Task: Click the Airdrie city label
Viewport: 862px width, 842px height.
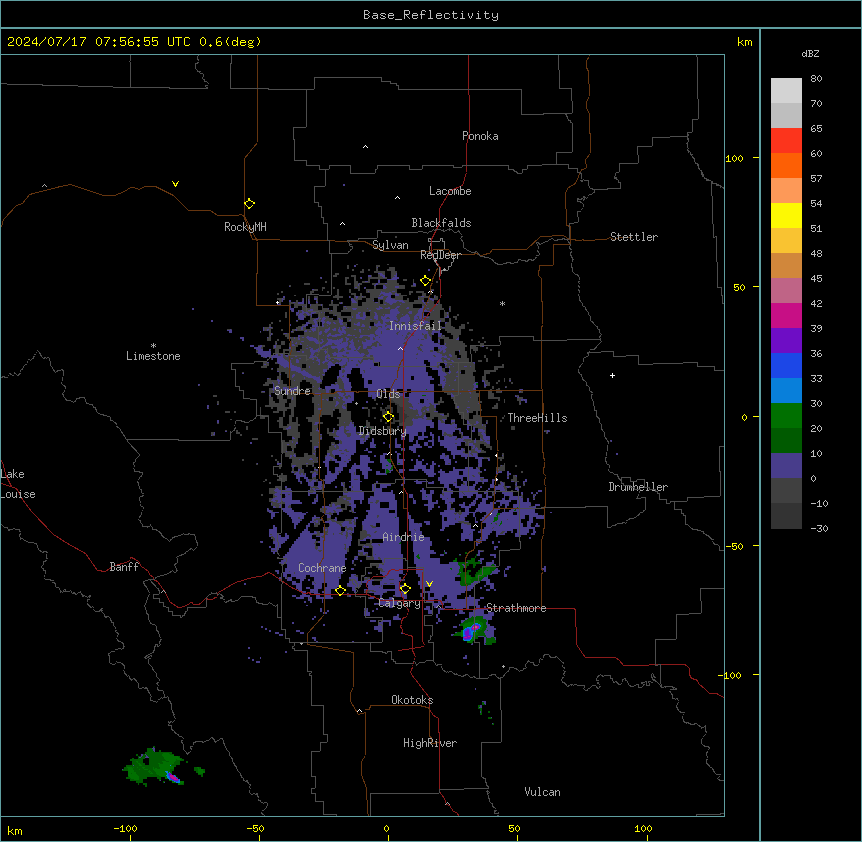Action: [403, 537]
